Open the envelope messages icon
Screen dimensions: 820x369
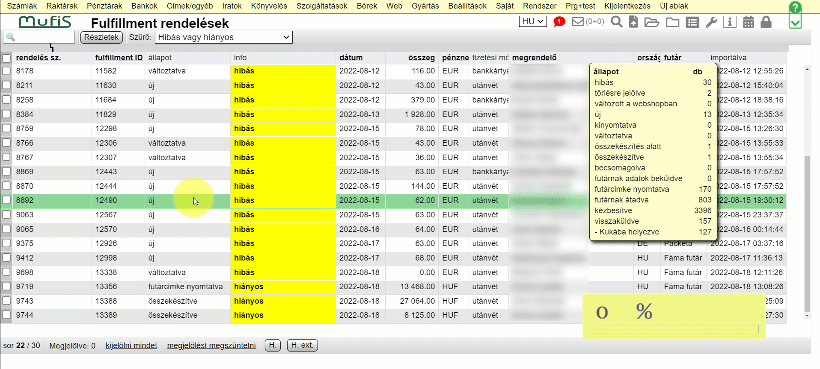coord(577,22)
